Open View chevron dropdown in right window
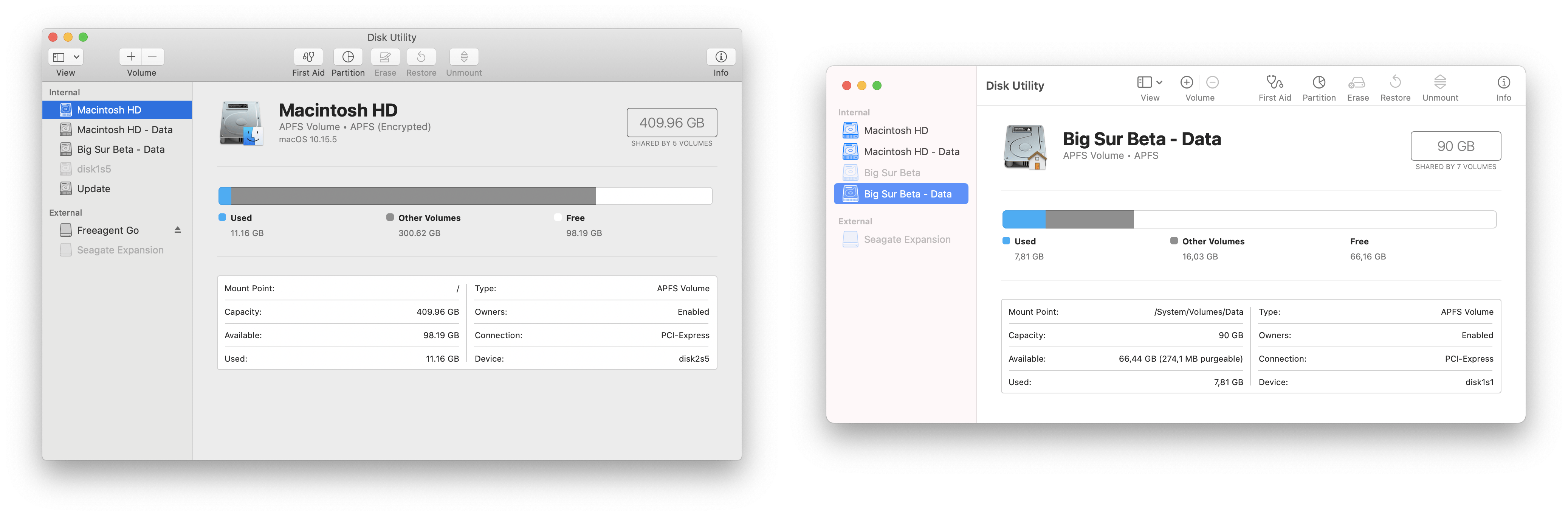This screenshot has height=516, width=1568. [x=1160, y=82]
